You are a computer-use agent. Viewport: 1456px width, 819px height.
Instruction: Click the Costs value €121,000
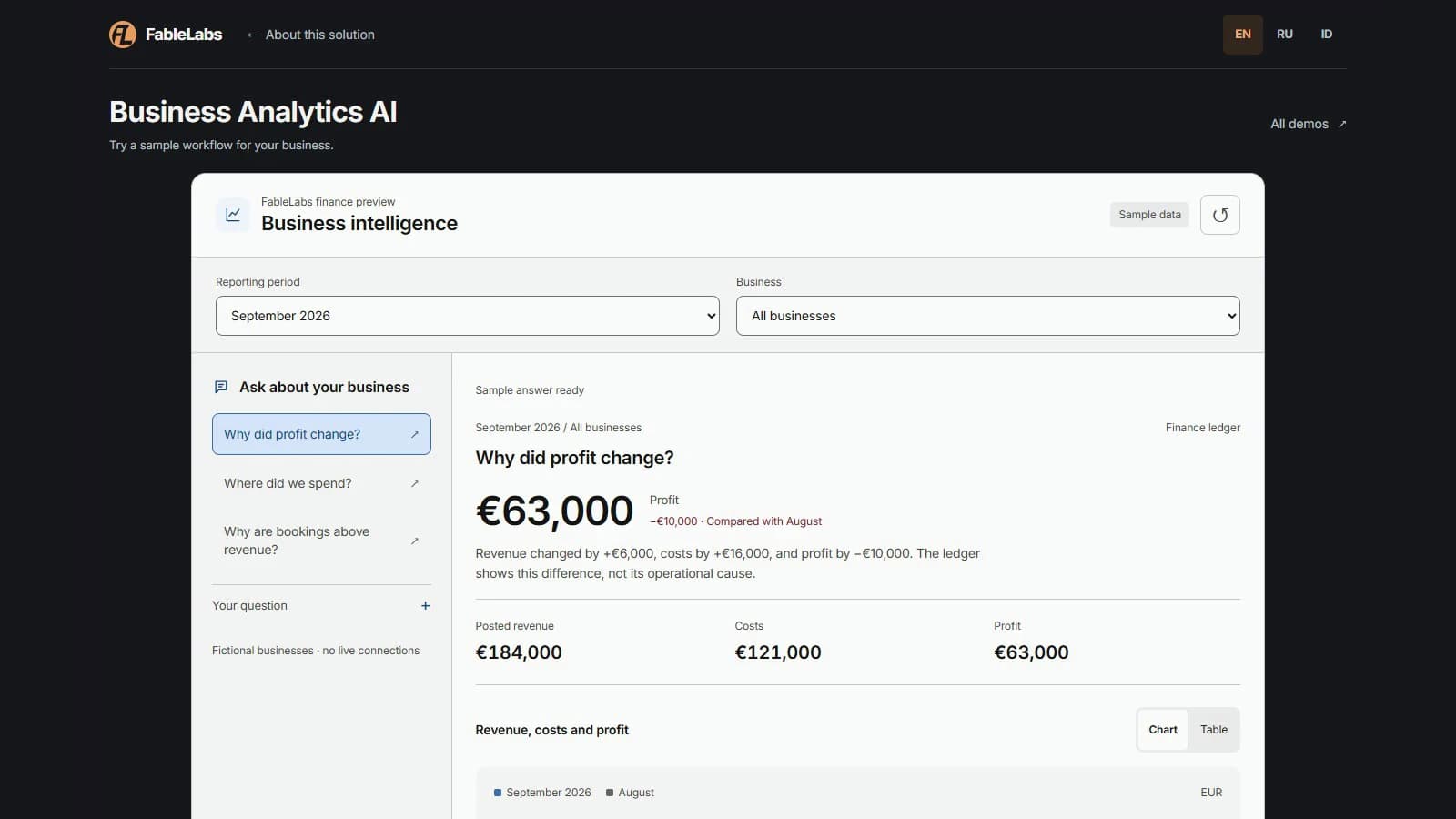click(x=778, y=652)
